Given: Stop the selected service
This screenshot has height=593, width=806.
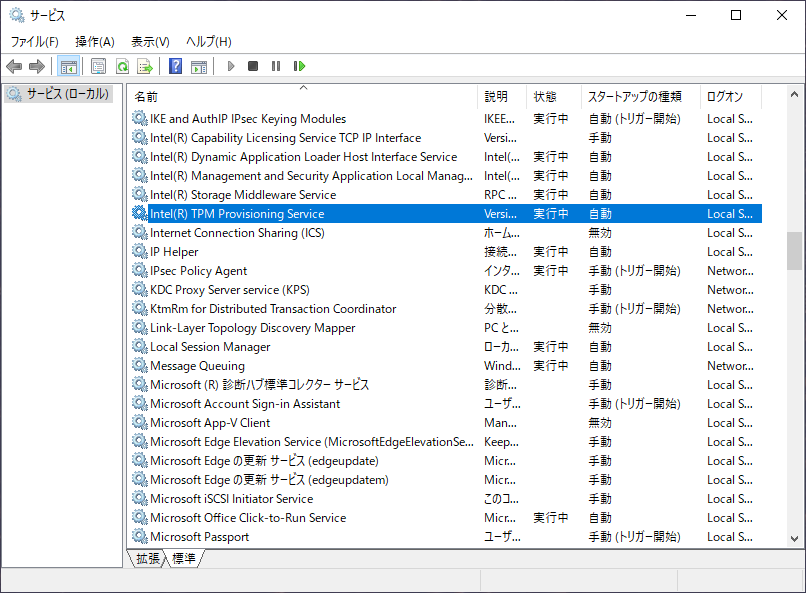Looking at the screenshot, I should click(x=253, y=66).
